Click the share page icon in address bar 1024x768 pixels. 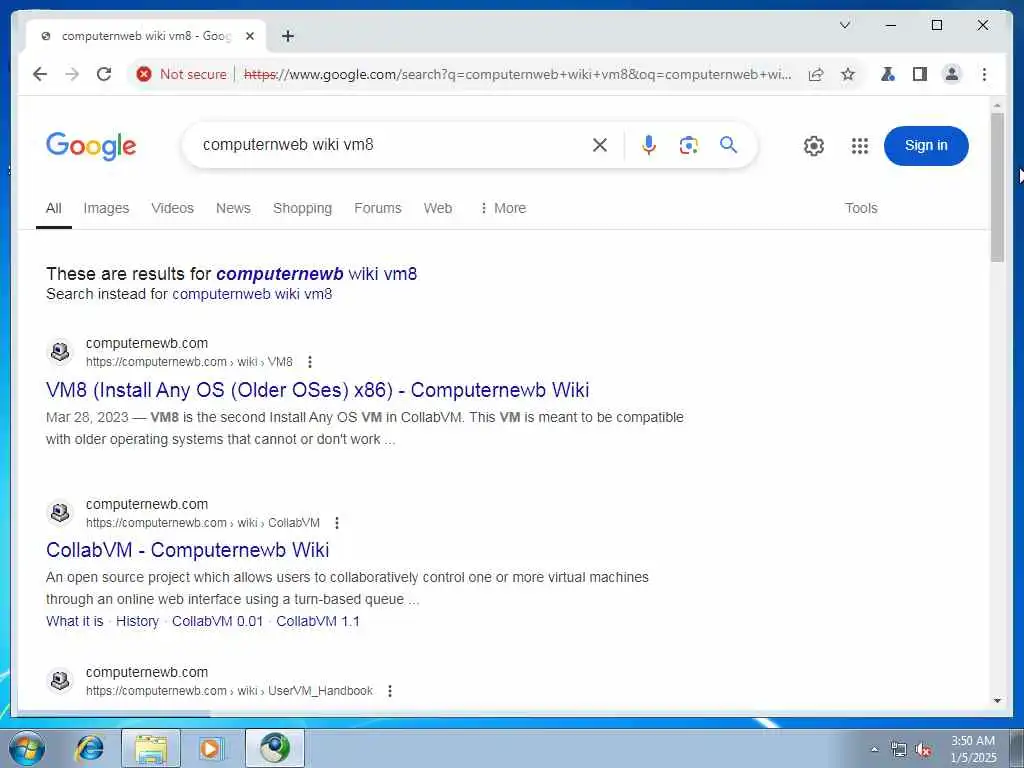click(x=816, y=74)
